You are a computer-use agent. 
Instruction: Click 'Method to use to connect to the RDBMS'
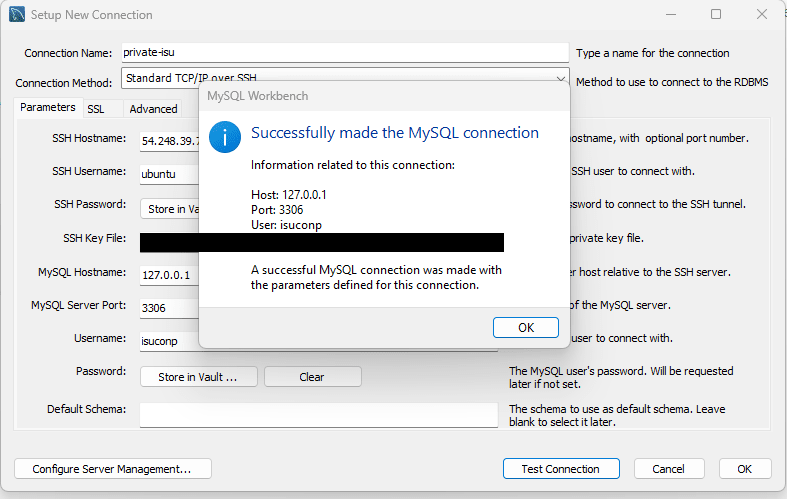672,82
